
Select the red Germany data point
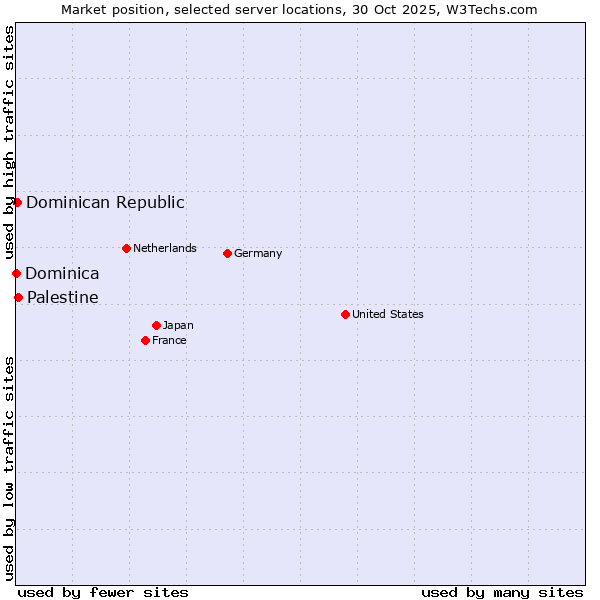click(227, 253)
